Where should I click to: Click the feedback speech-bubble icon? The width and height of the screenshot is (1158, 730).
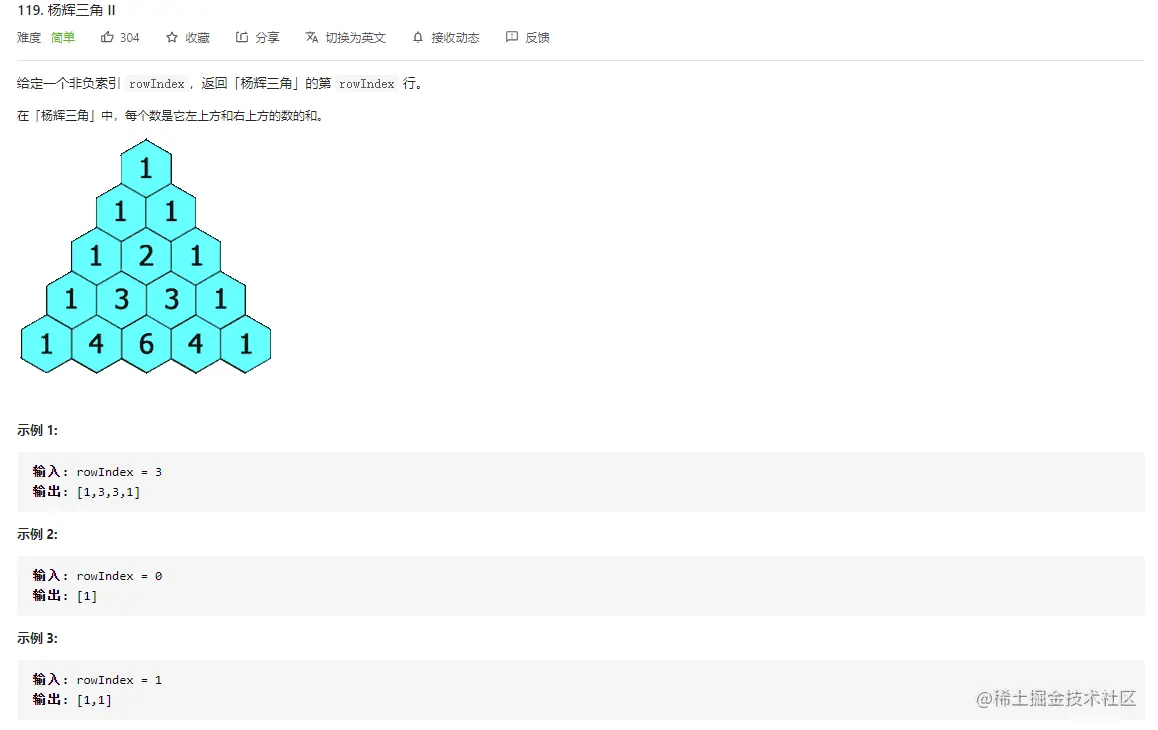pos(512,37)
